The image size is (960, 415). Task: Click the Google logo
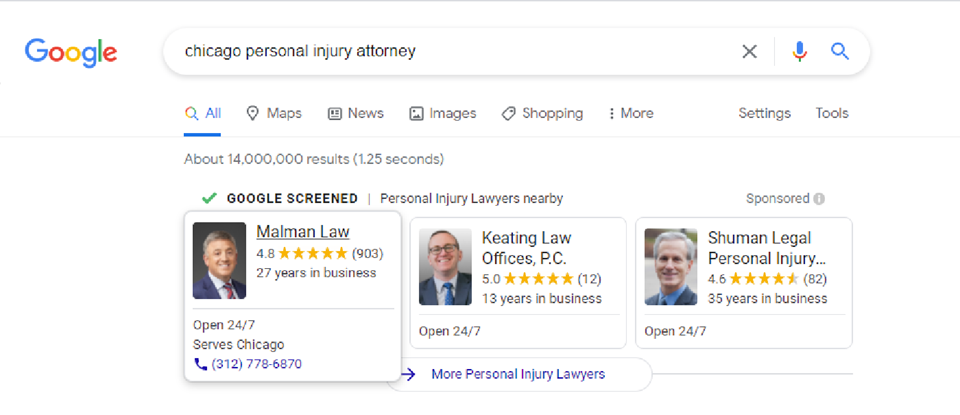71,52
